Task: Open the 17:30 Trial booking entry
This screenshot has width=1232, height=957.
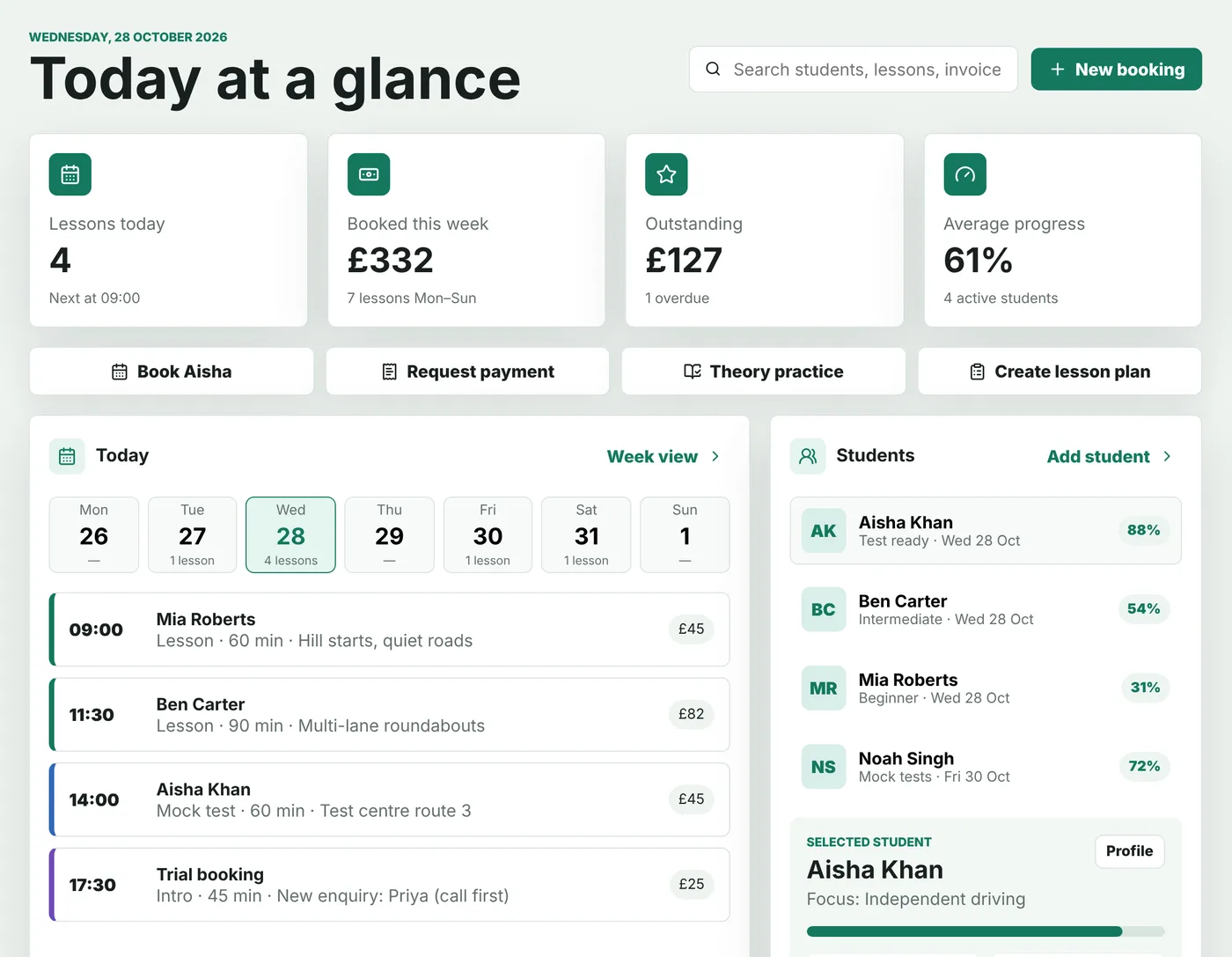Action: (390, 885)
